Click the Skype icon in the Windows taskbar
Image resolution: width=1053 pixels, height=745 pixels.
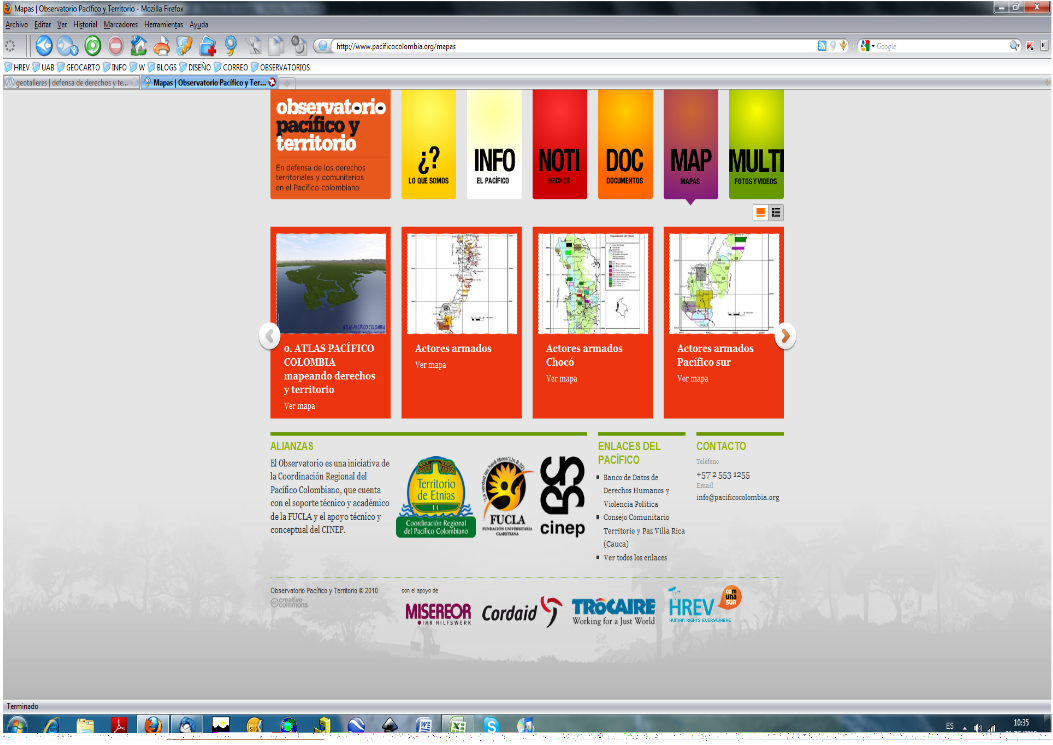pos(491,725)
